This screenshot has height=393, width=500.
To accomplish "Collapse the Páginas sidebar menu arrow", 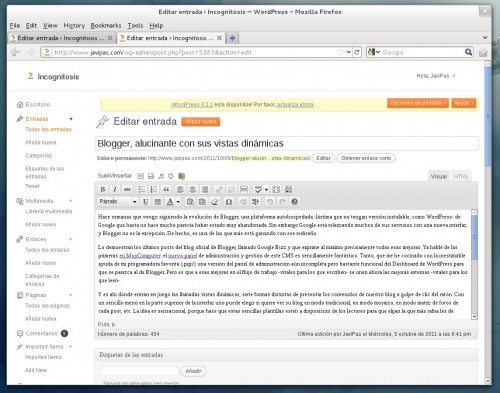I will (x=71, y=295).
